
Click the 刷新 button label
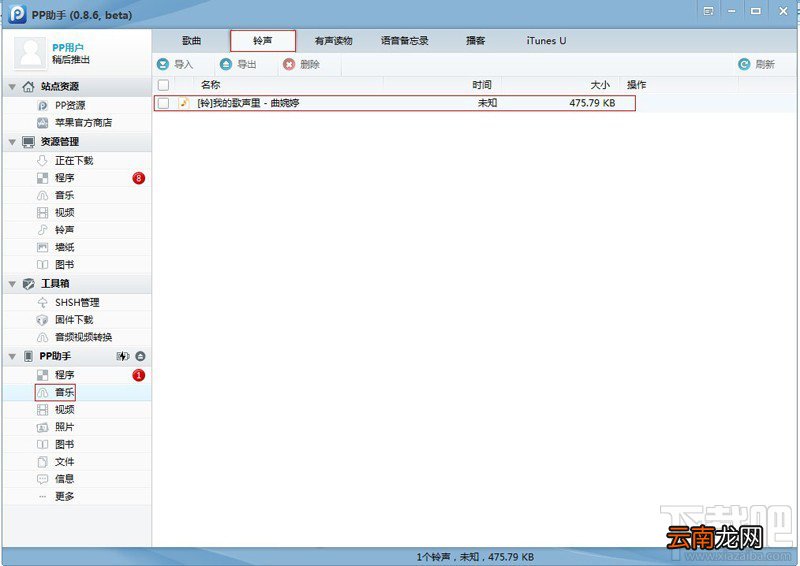(765, 64)
